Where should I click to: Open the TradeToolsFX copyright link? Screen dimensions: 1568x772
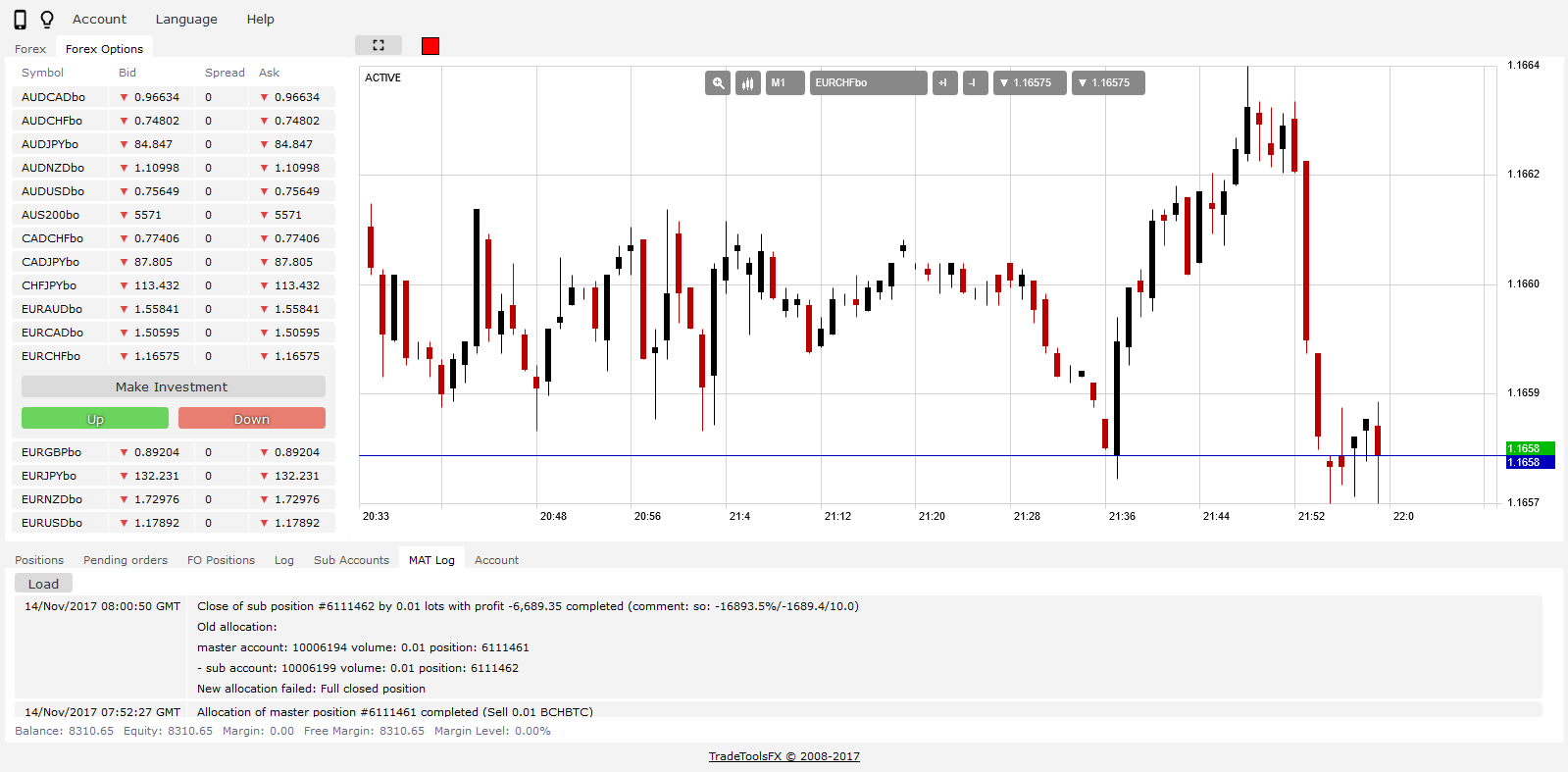(784, 756)
